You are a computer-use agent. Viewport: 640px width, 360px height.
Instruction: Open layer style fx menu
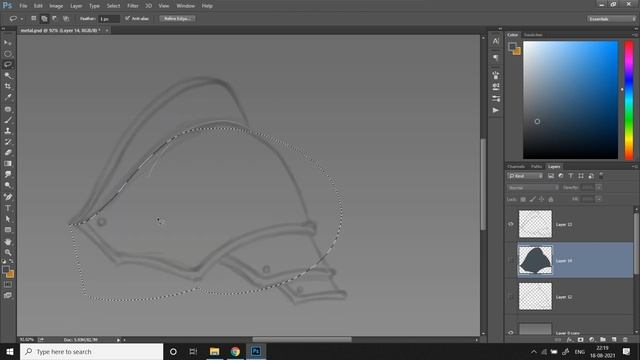(x=569, y=340)
